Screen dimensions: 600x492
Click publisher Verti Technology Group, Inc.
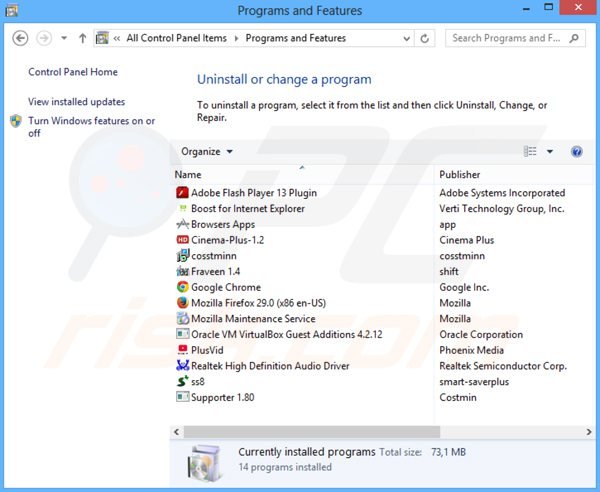tap(502, 209)
